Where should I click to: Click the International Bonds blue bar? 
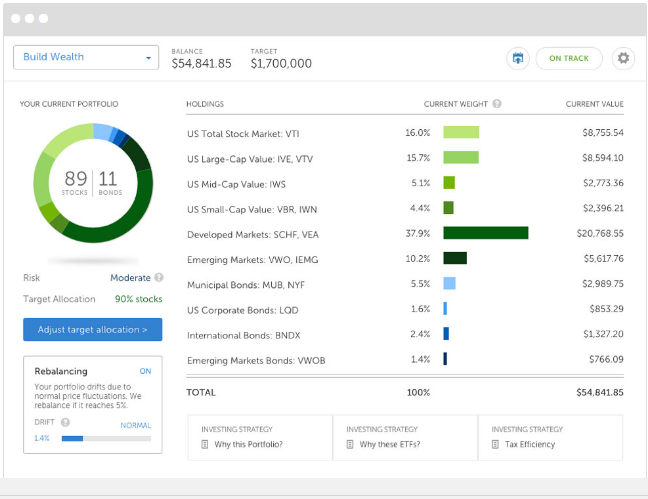pos(446,334)
